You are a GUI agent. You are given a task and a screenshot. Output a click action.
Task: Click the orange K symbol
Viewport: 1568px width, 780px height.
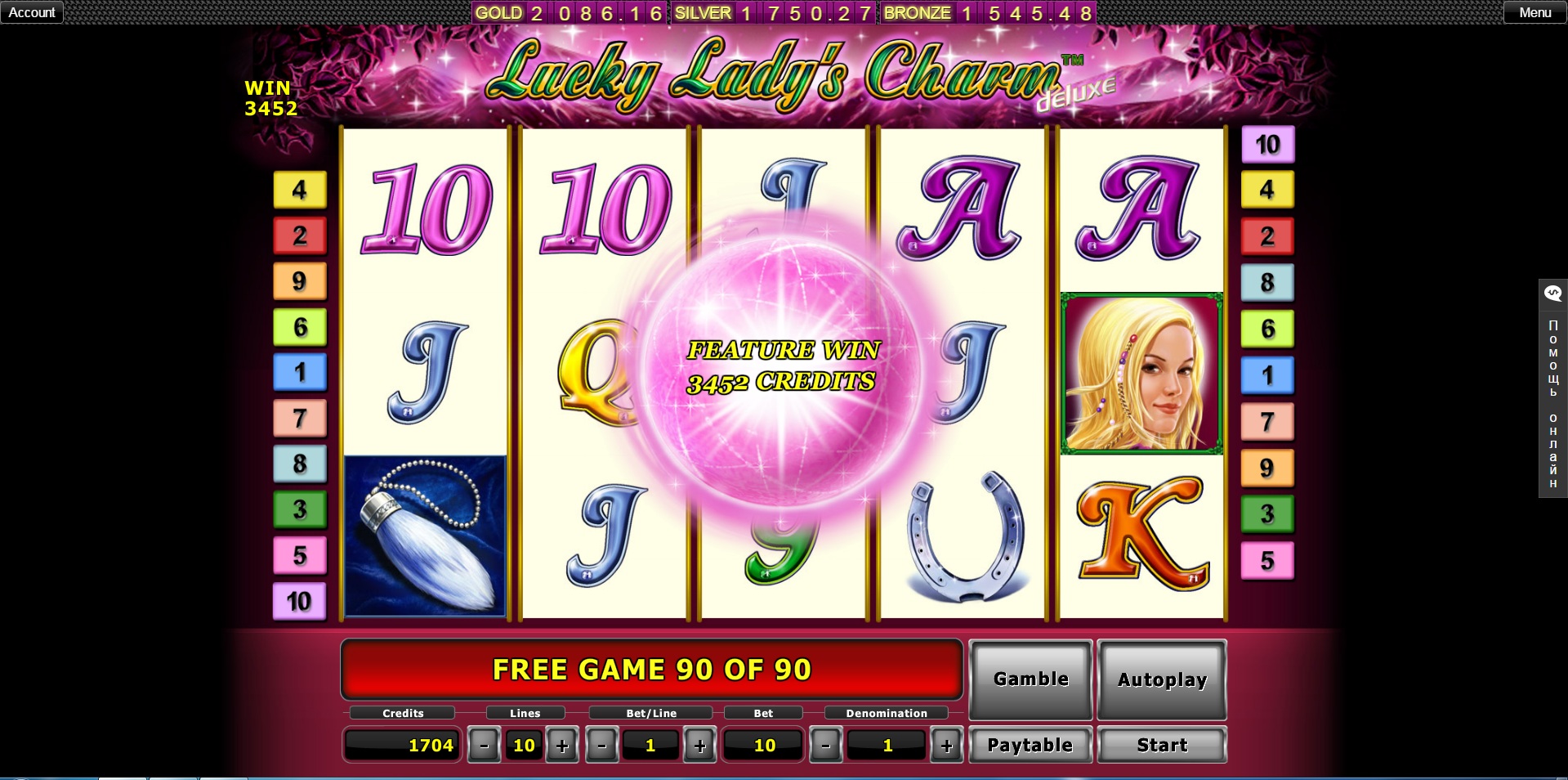[1142, 533]
